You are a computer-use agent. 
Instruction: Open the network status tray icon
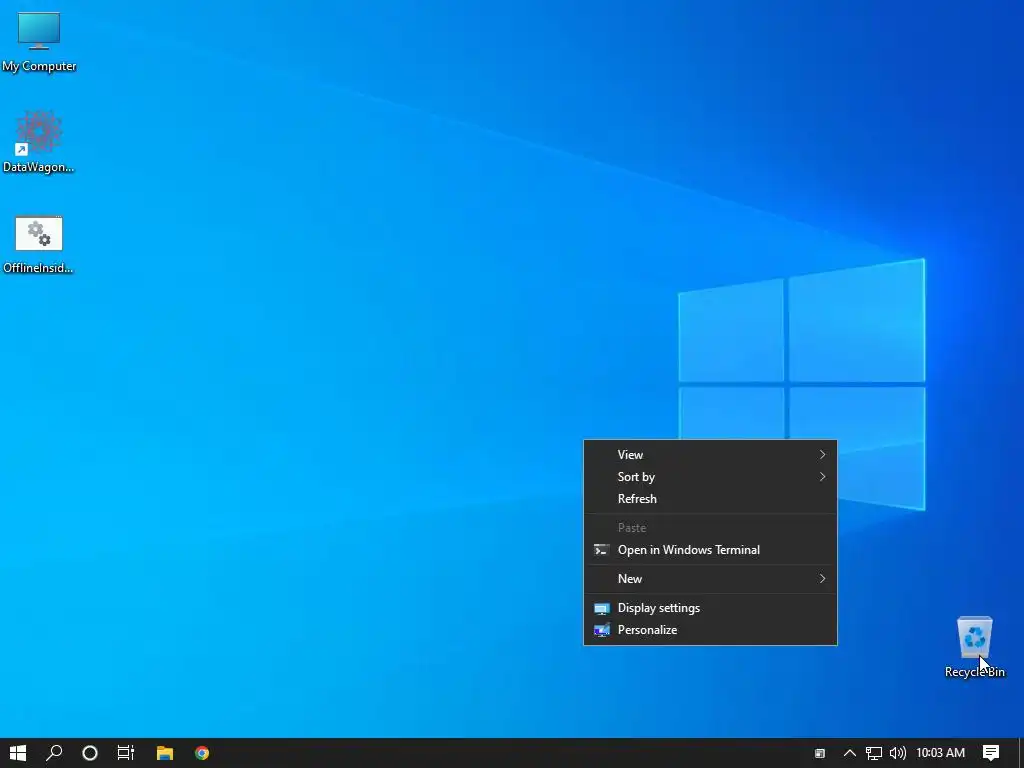874,753
